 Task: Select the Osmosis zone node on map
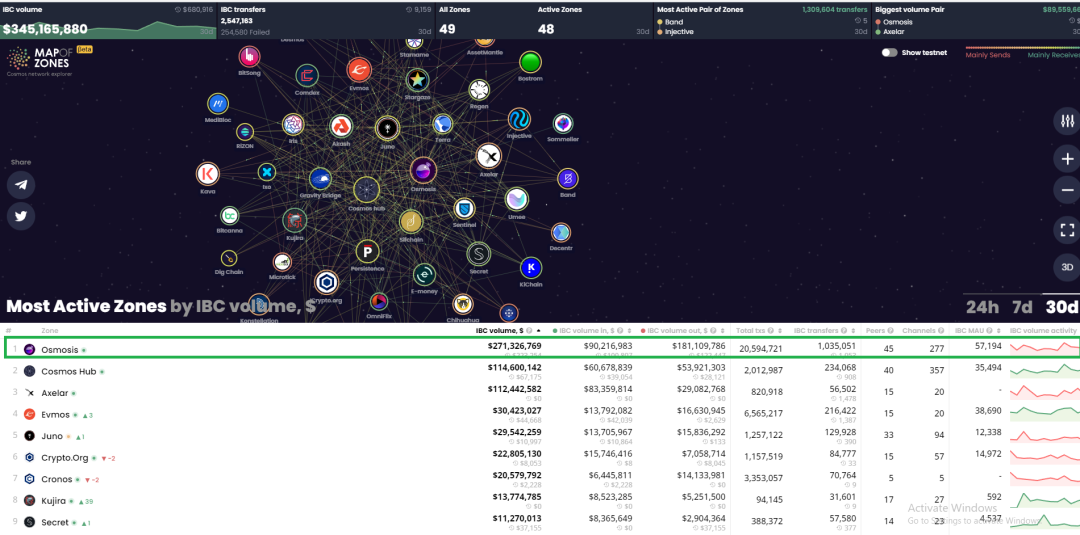tap(423, 170)
